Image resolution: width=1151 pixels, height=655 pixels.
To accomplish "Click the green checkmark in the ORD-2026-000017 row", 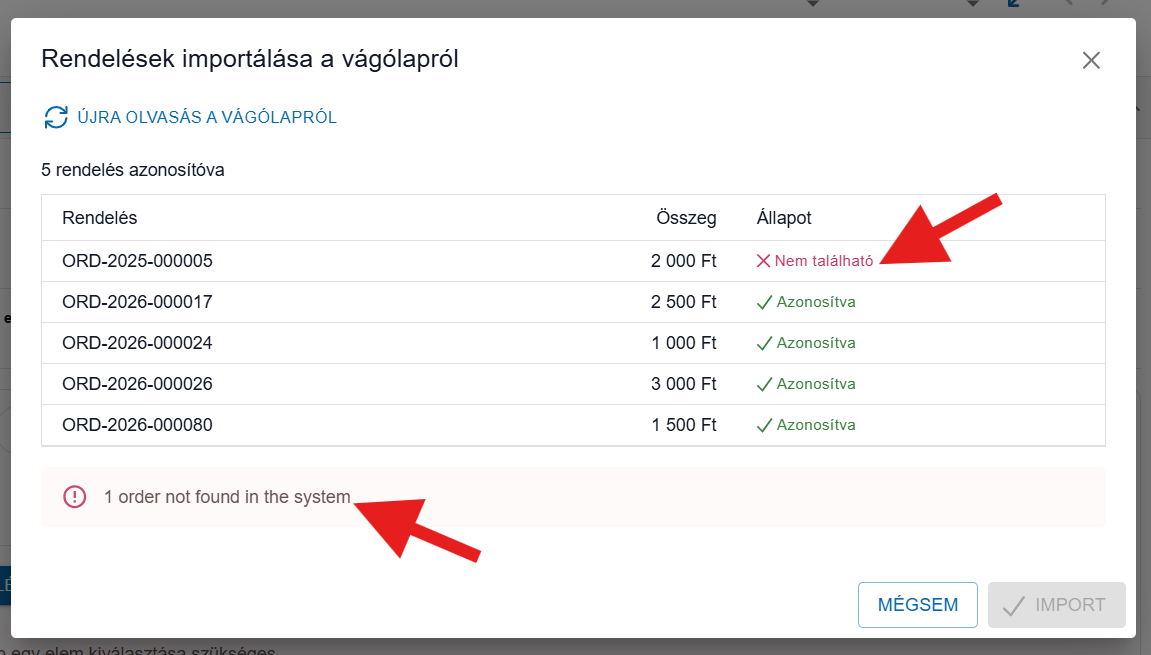I will (x=764, y=302).
